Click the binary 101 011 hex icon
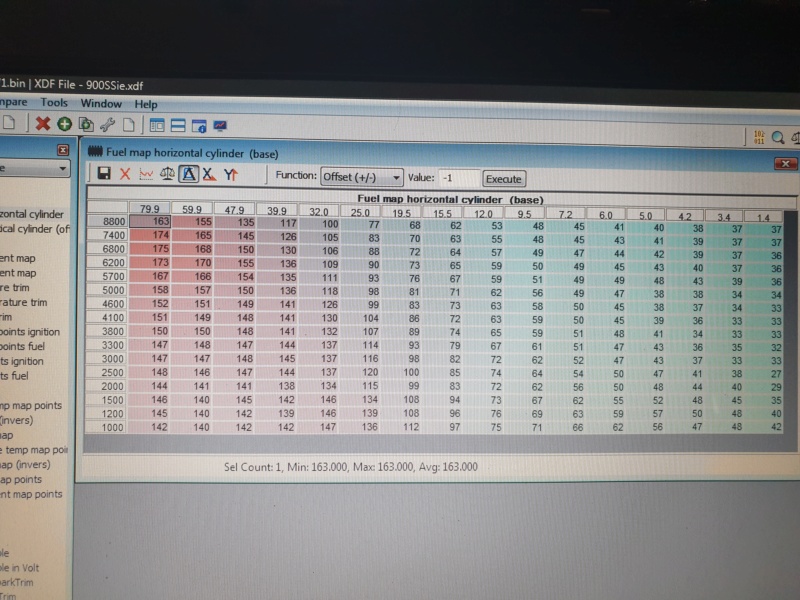 (x=759, y=137)
